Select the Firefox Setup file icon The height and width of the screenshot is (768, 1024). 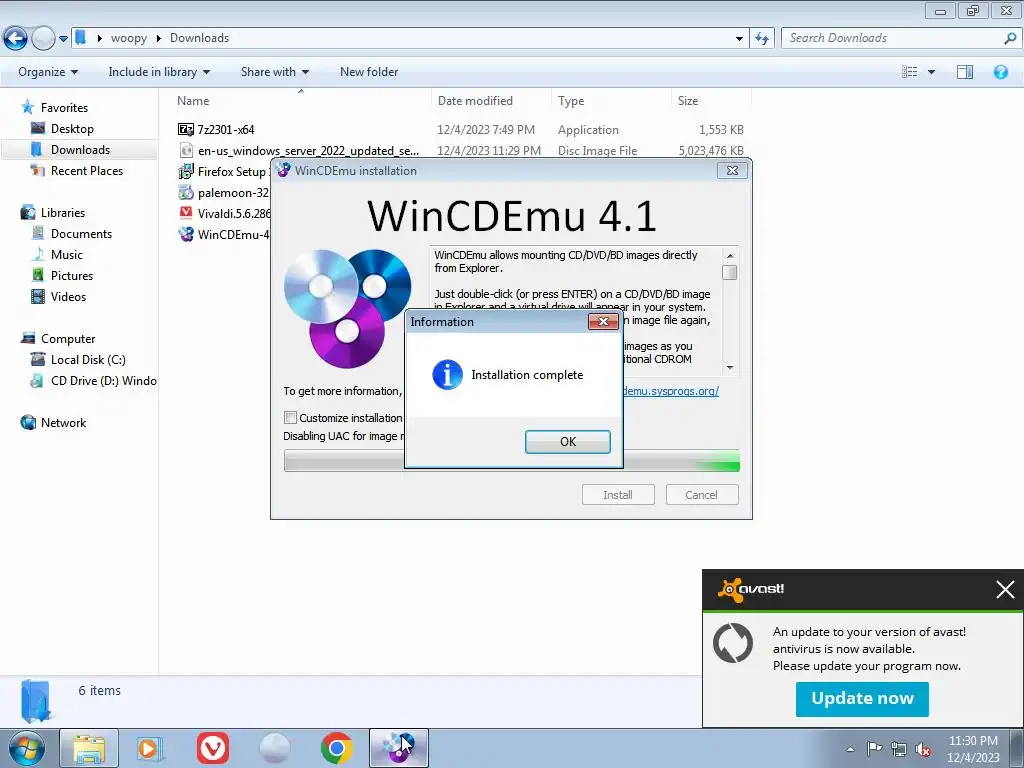(x=186, y=172)
